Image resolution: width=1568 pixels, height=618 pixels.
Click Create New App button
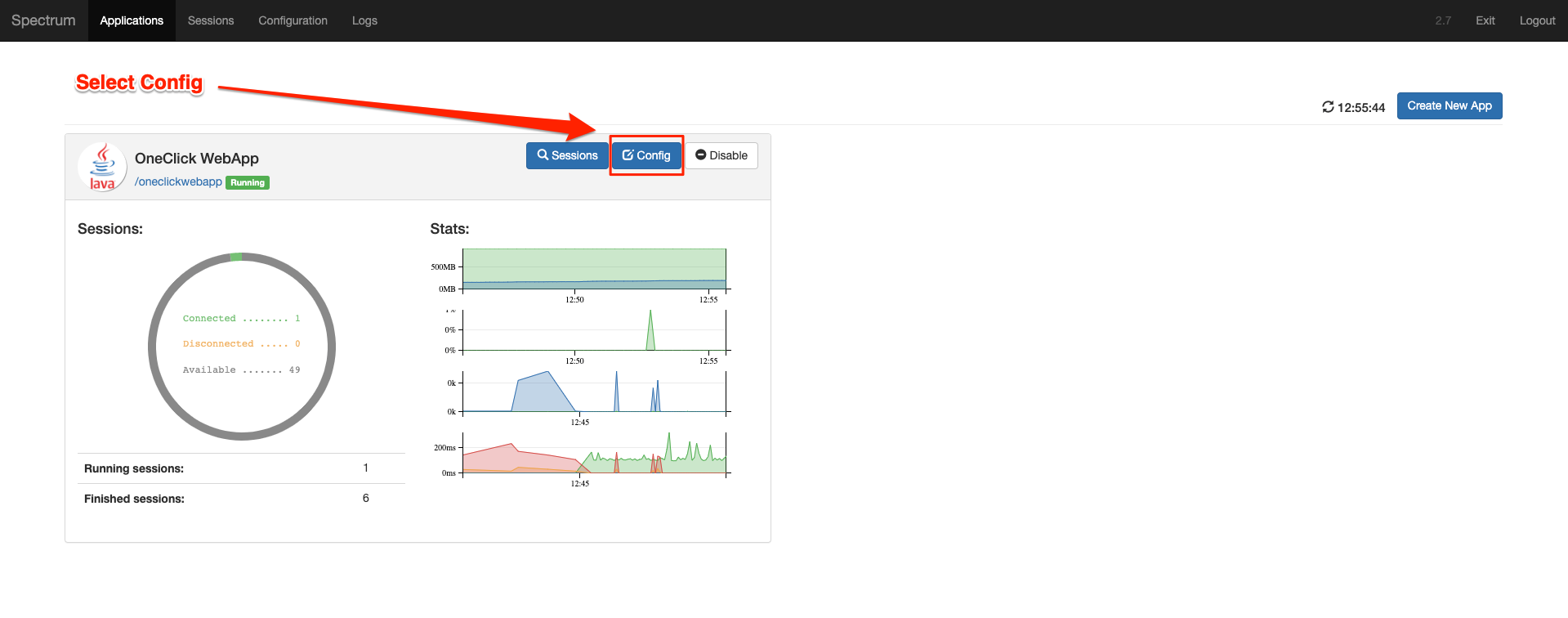1449,105
